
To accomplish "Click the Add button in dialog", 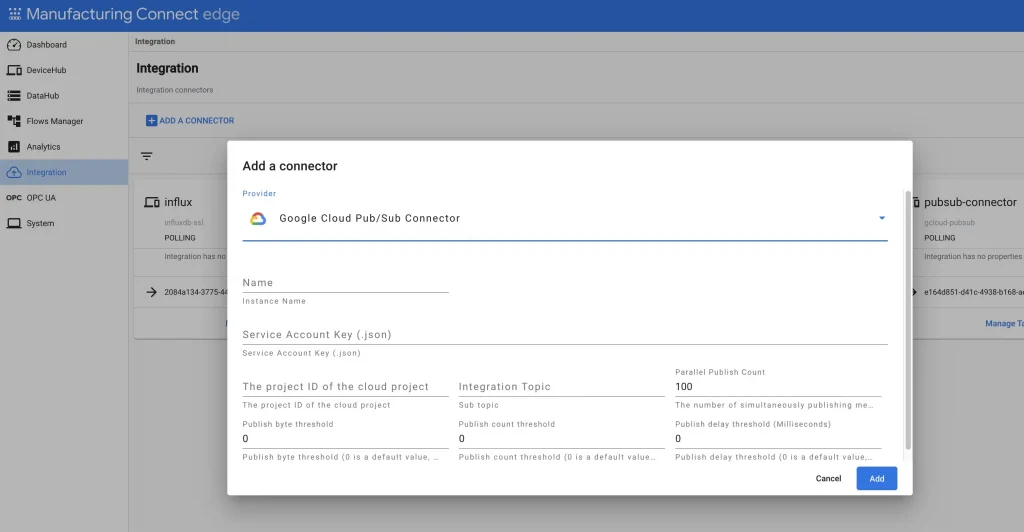I will tap(876, 478).
